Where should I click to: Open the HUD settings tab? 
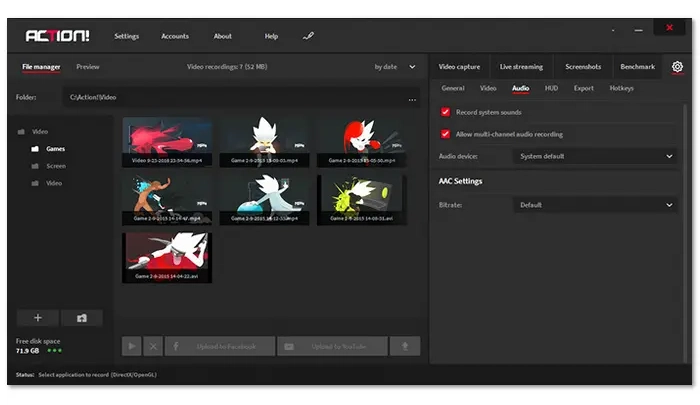click(x=551, y=88)
